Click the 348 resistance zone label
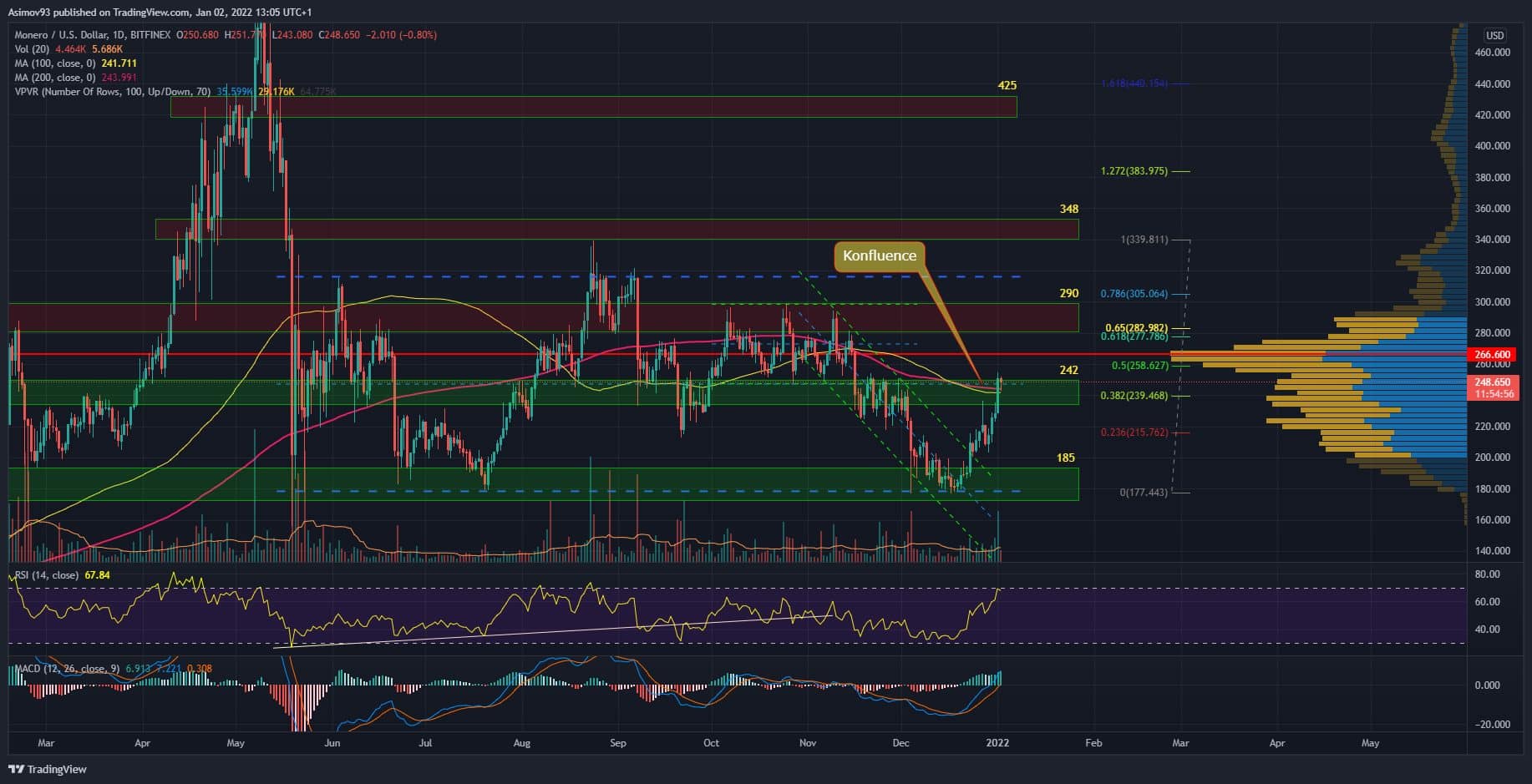 click(1069, 209)
